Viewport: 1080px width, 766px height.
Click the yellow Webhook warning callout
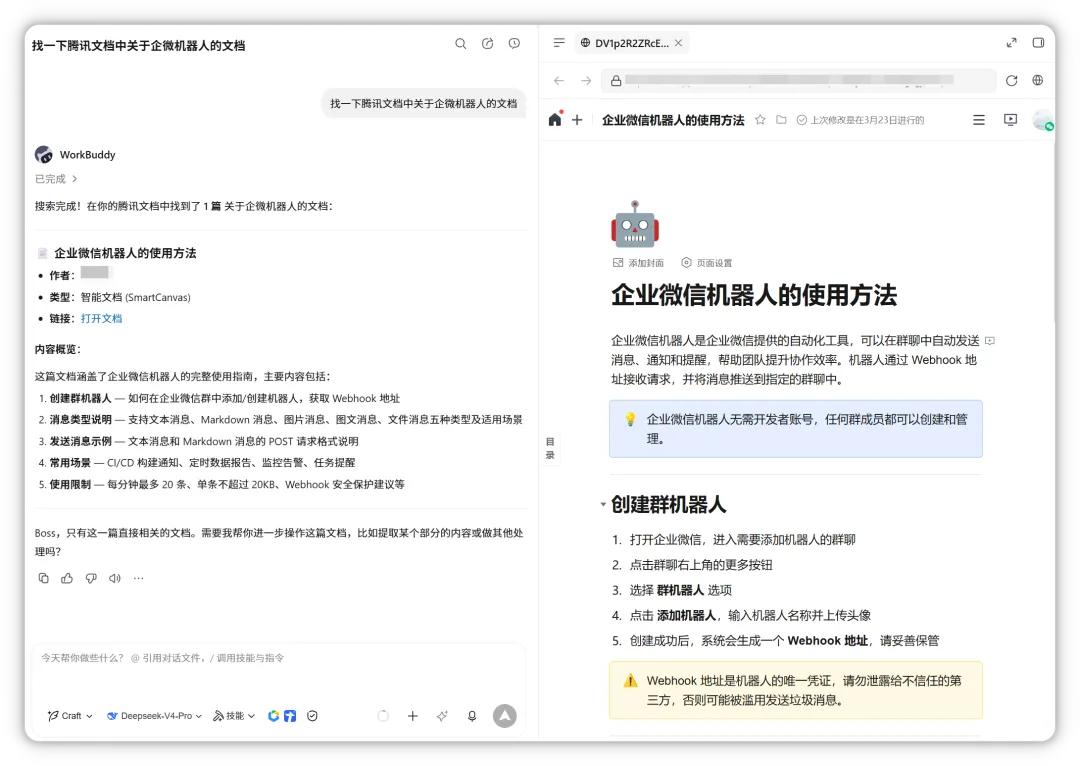796,690
